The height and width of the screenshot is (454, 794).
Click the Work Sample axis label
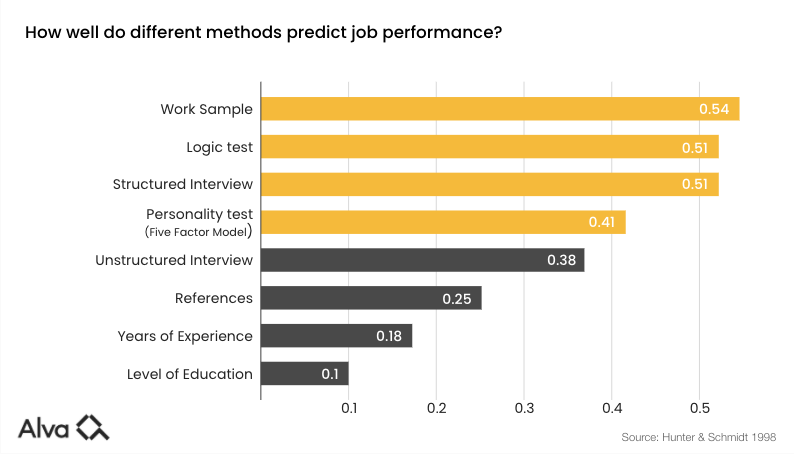206,108
